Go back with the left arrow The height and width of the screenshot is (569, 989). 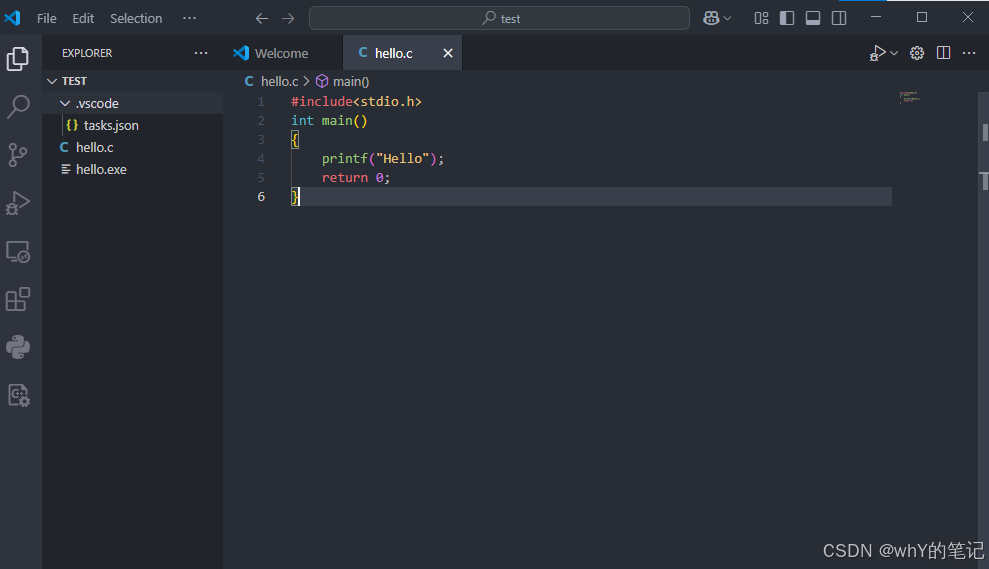pyautogui.click(x=262, y=18)
